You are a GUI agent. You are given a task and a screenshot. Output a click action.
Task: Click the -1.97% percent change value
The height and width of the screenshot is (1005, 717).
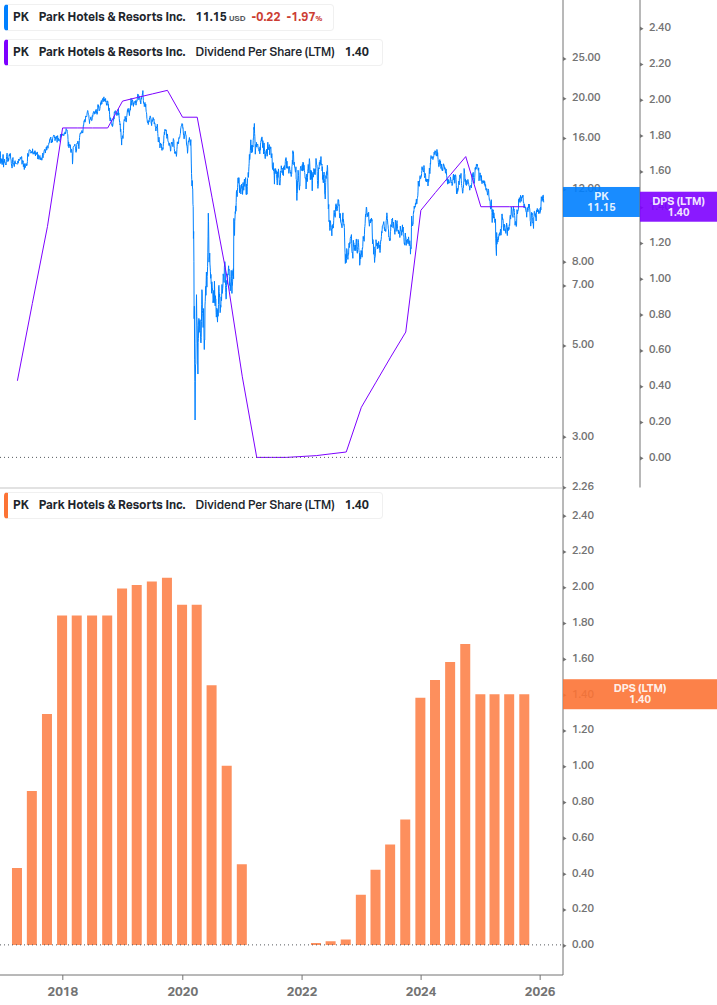304,17
